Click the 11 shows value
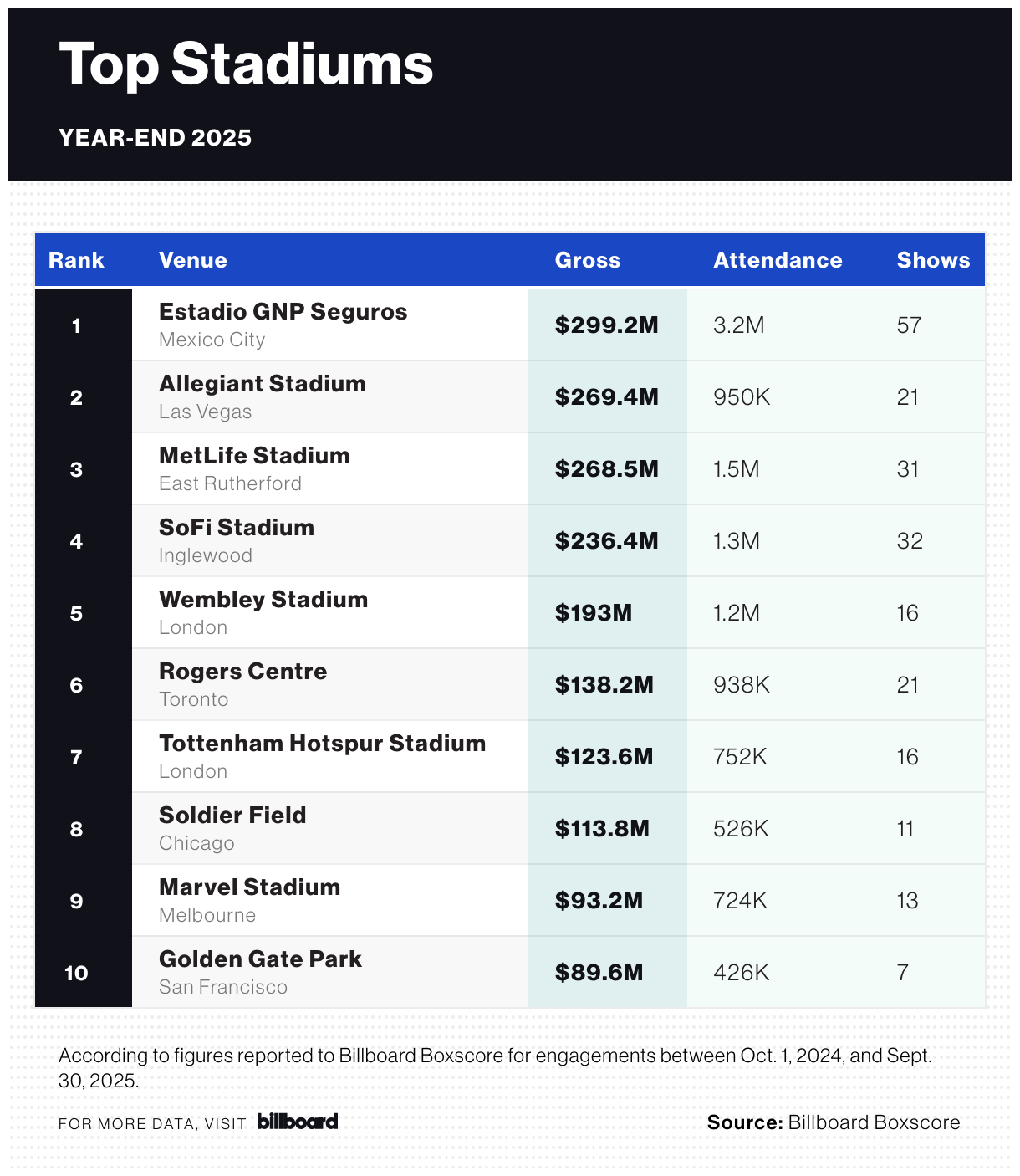The width and height of the screenshot is (1020, 1176). [905, 829]
